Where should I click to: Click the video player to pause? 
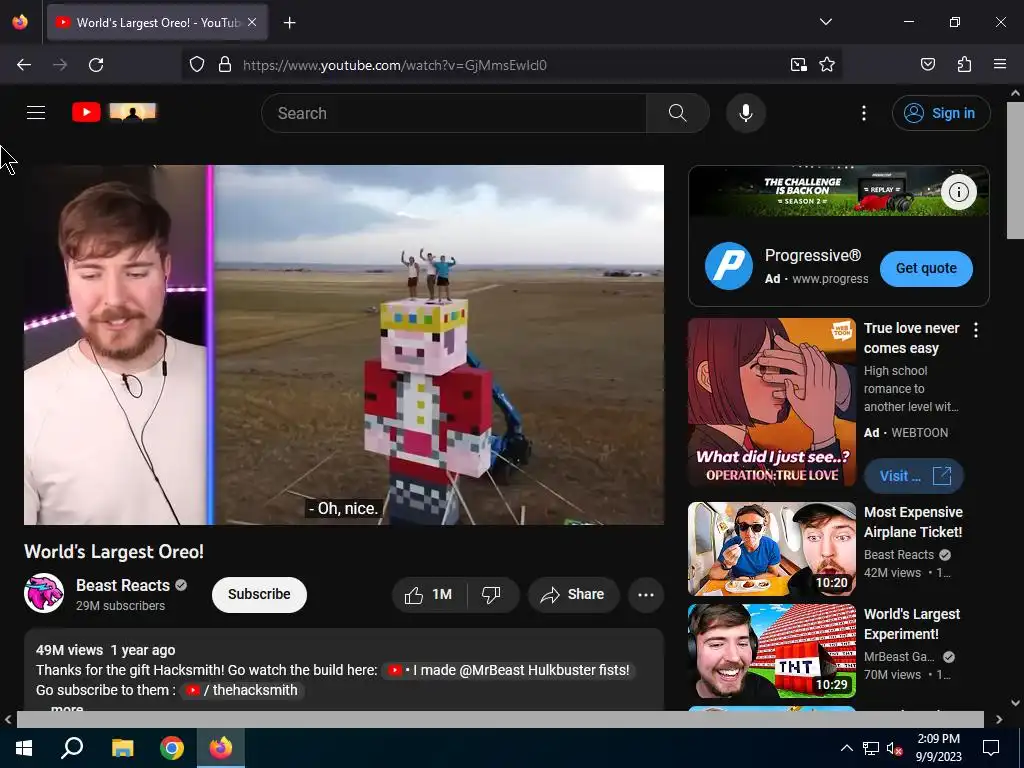click(344, 345)
